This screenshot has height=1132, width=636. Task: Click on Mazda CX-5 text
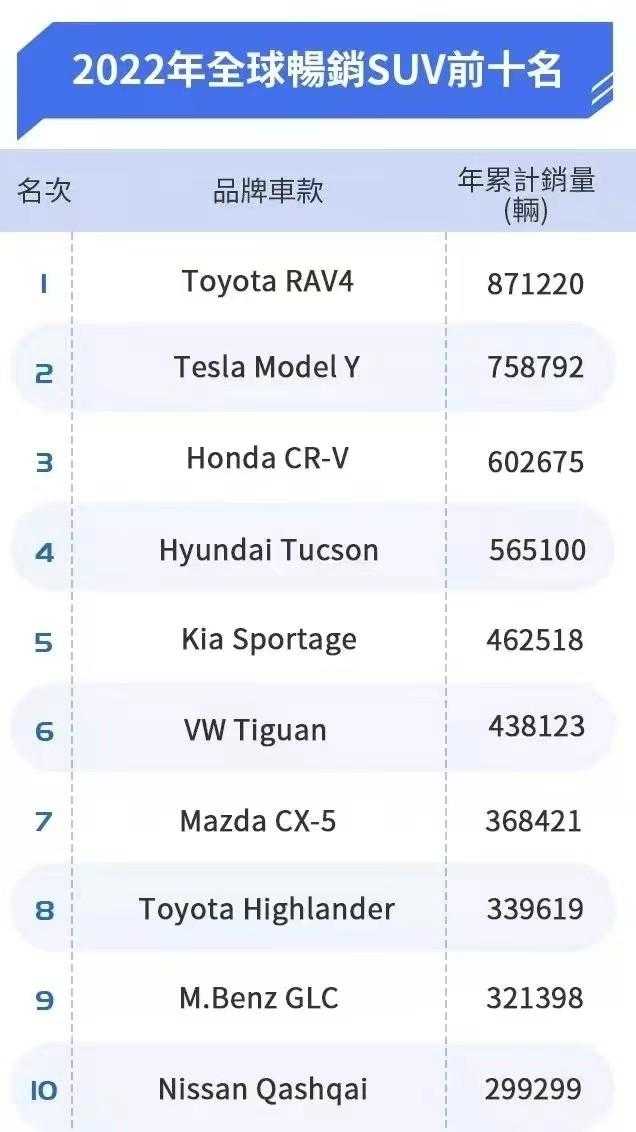click(258, 821)
